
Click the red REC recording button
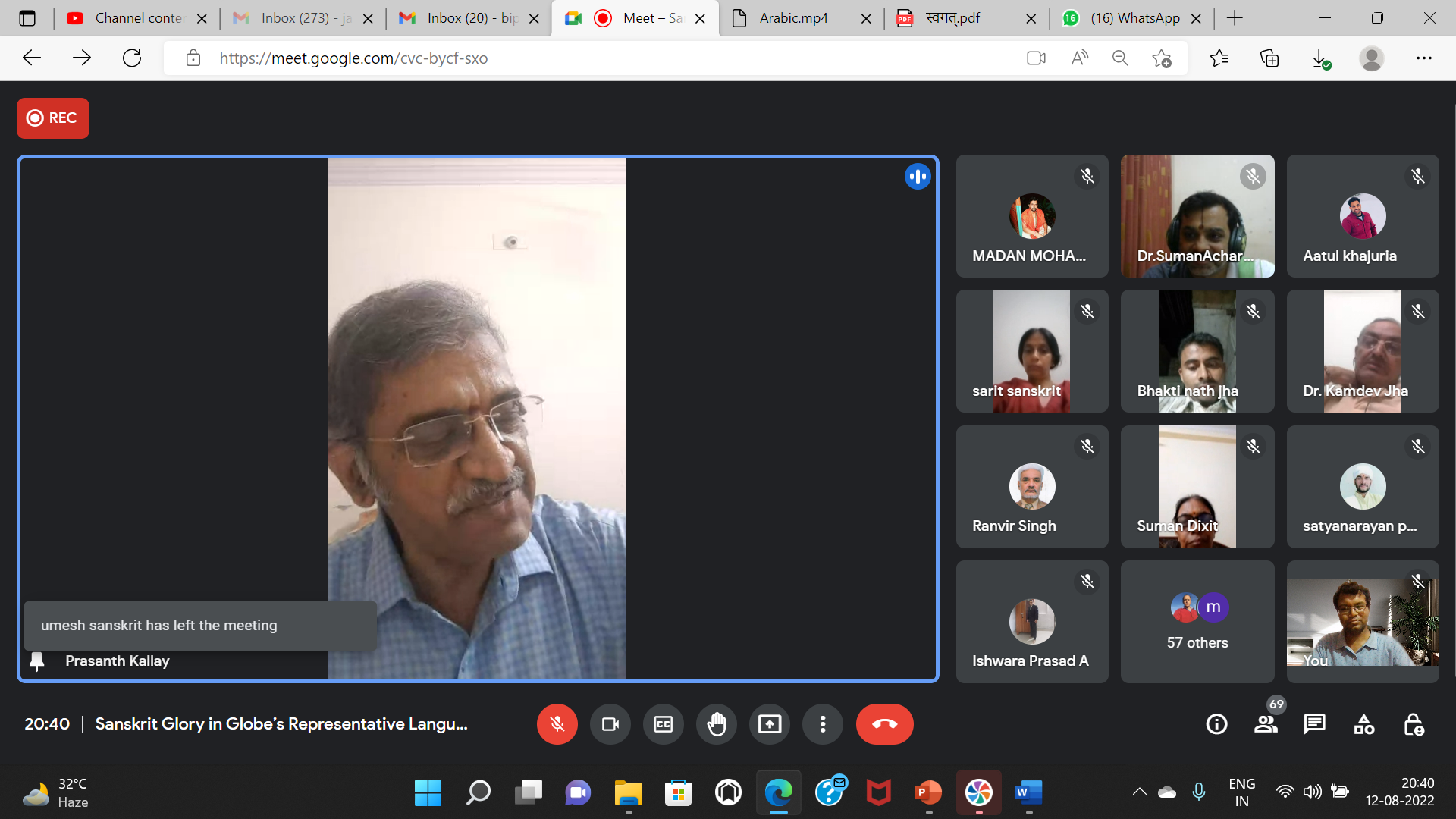point(53,118)
